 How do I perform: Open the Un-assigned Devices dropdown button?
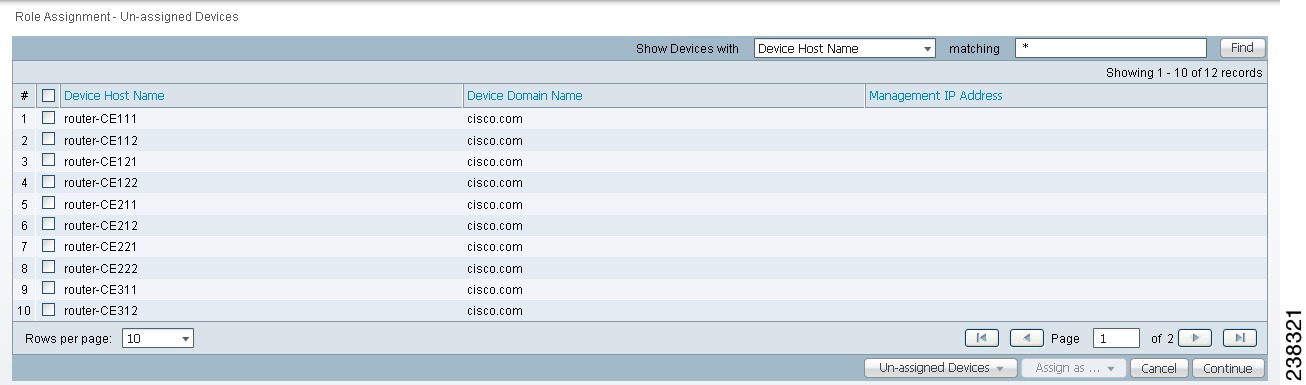(941, 368)
